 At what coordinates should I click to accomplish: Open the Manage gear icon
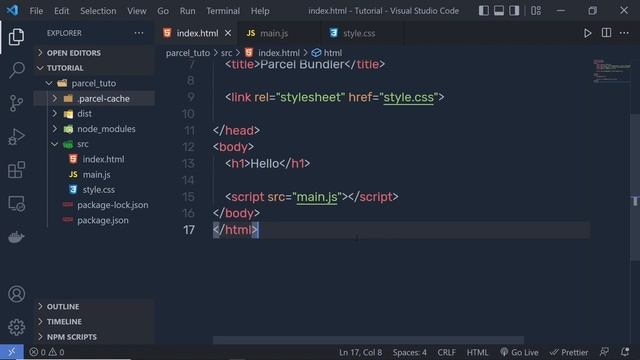pos(16,327)
